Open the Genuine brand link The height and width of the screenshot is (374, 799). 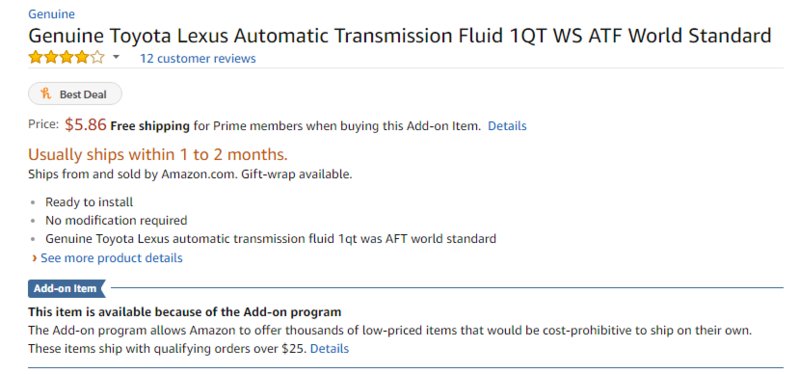pyautogui.click(x=51, y=14)
